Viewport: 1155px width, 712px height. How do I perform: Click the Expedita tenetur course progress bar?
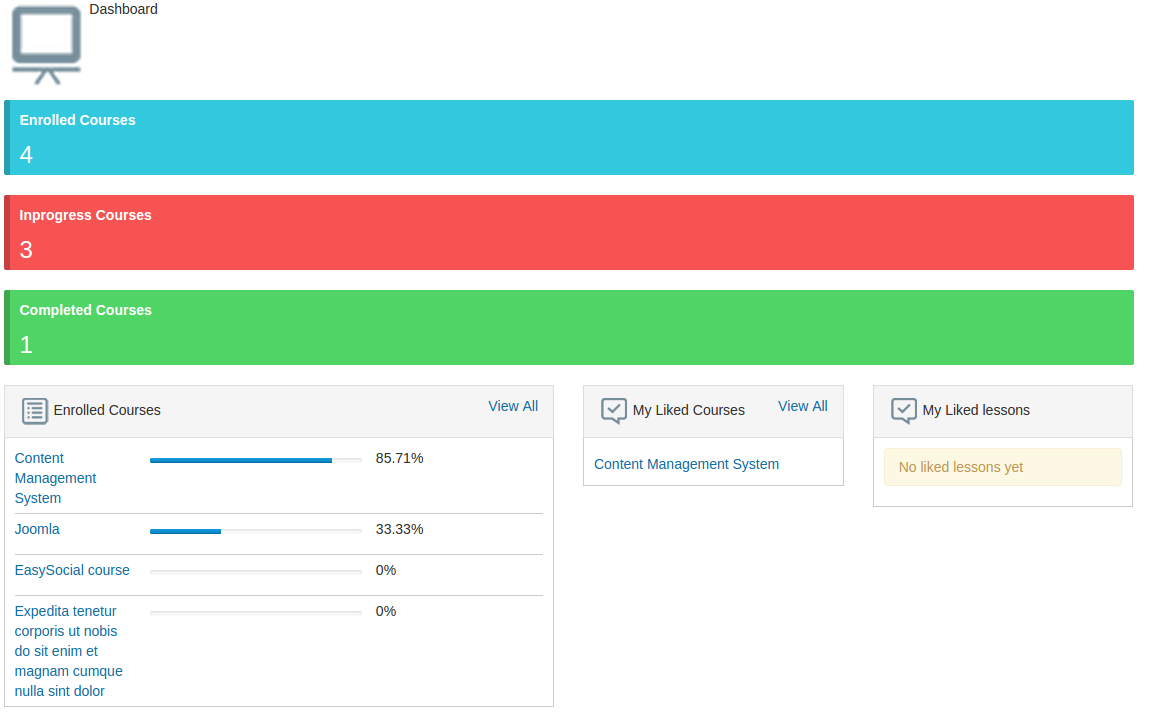pyautogui.click(x=255, y=612)
